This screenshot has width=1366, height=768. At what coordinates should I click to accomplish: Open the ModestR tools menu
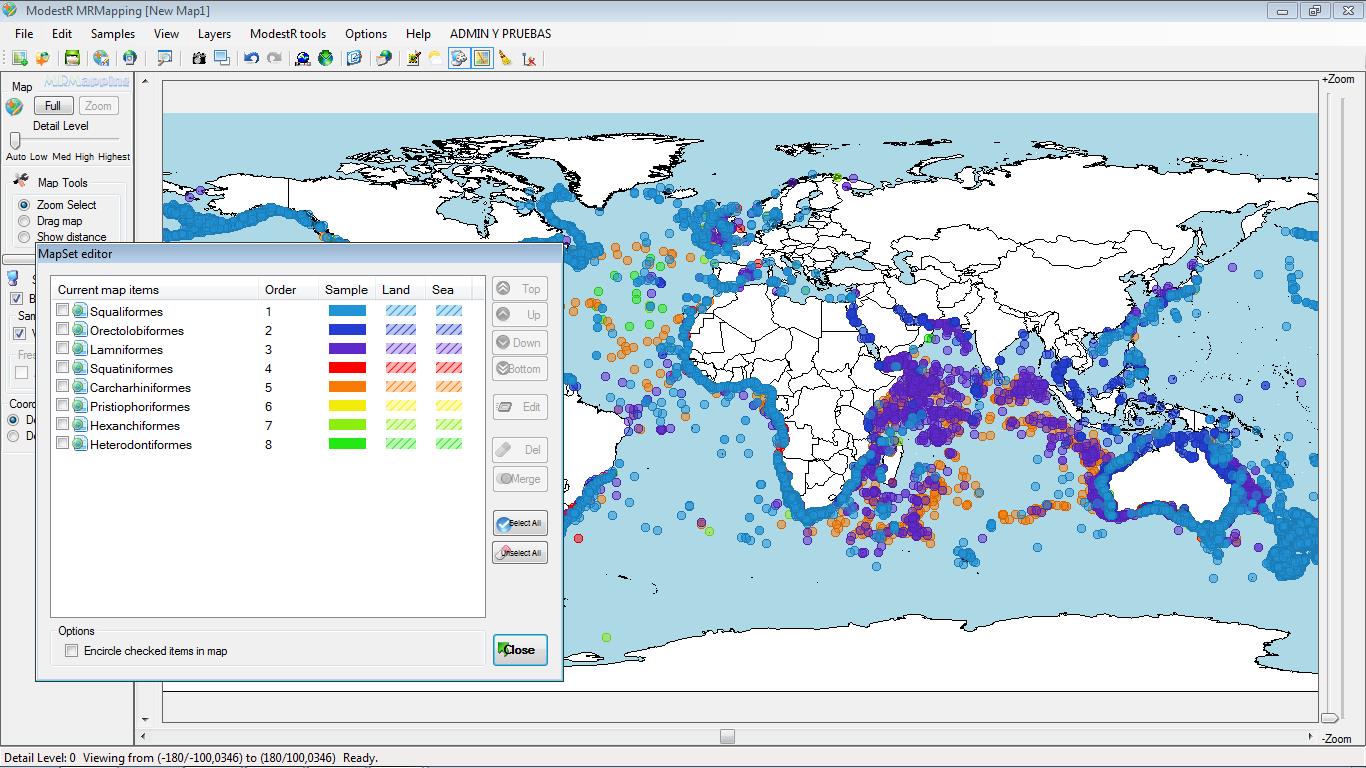pyautogui.click(x=288, y=33)
